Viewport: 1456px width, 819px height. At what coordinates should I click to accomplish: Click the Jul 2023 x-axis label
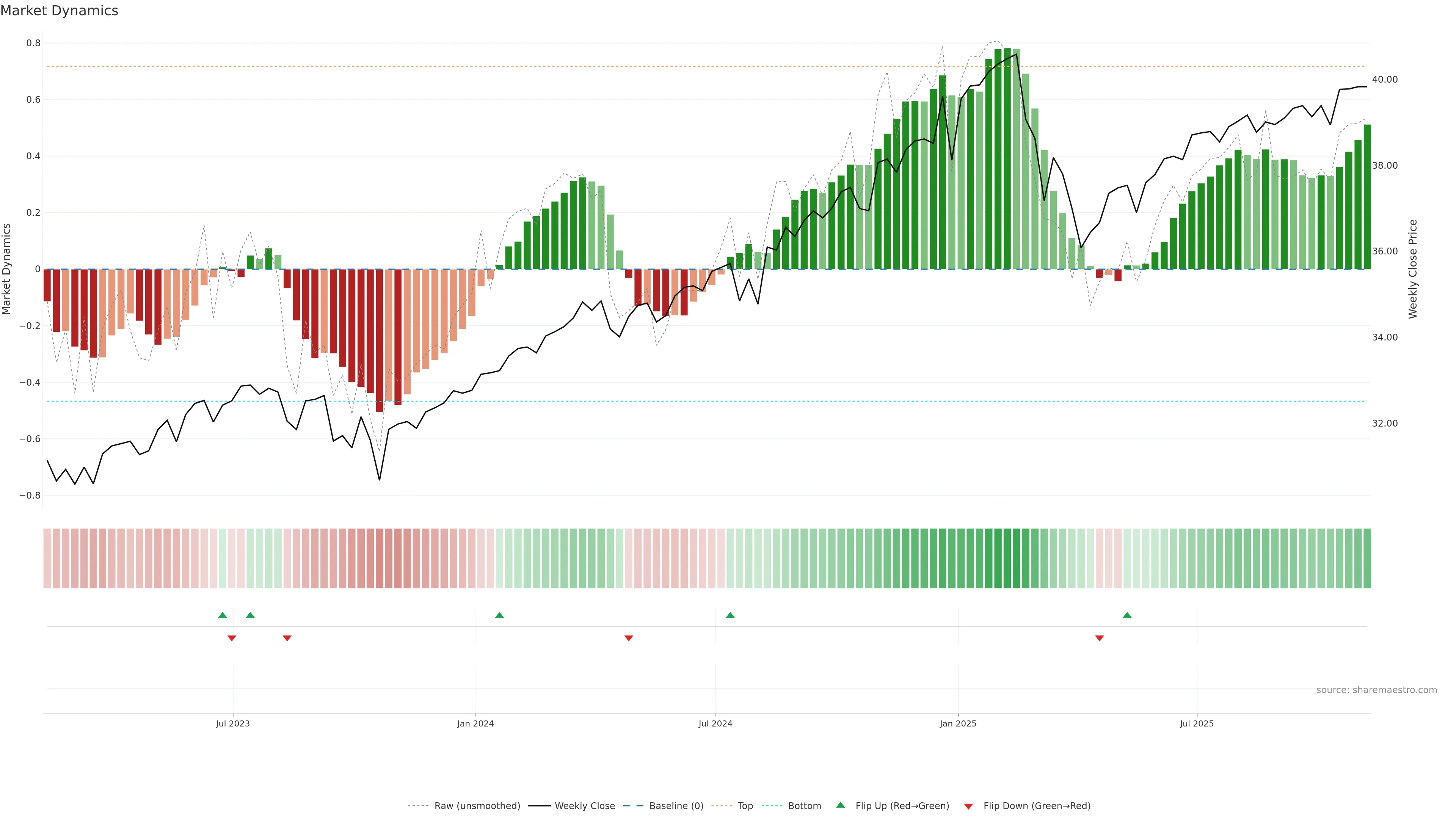pos(232,723)
